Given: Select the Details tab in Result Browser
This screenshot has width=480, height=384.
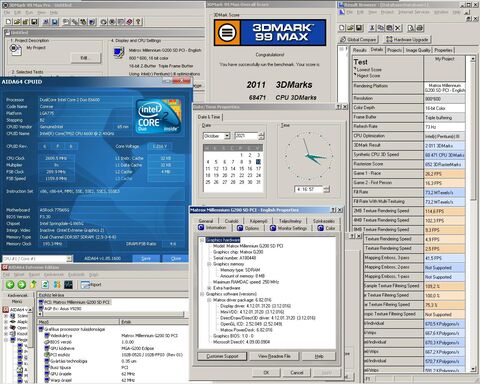Looking at the screenshot, I should [x=376, y=50].
